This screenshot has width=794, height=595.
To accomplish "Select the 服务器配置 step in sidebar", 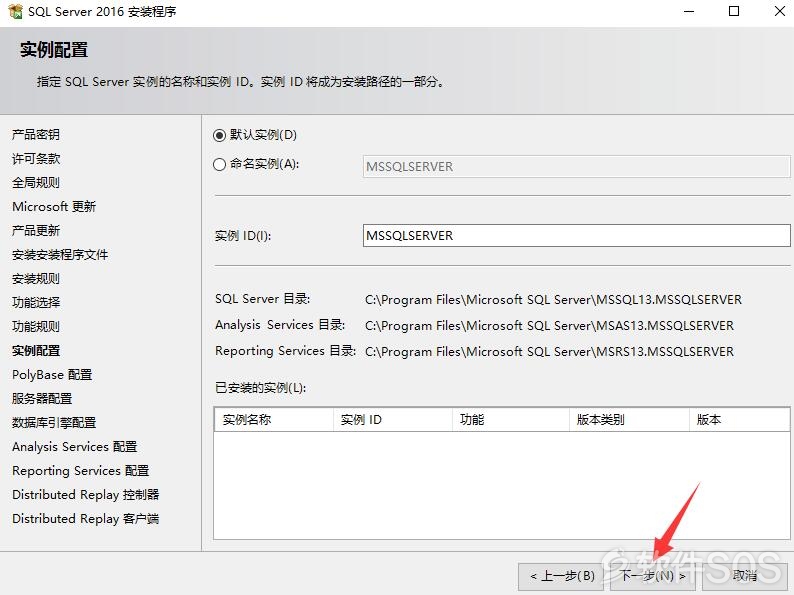I will 42,399.
